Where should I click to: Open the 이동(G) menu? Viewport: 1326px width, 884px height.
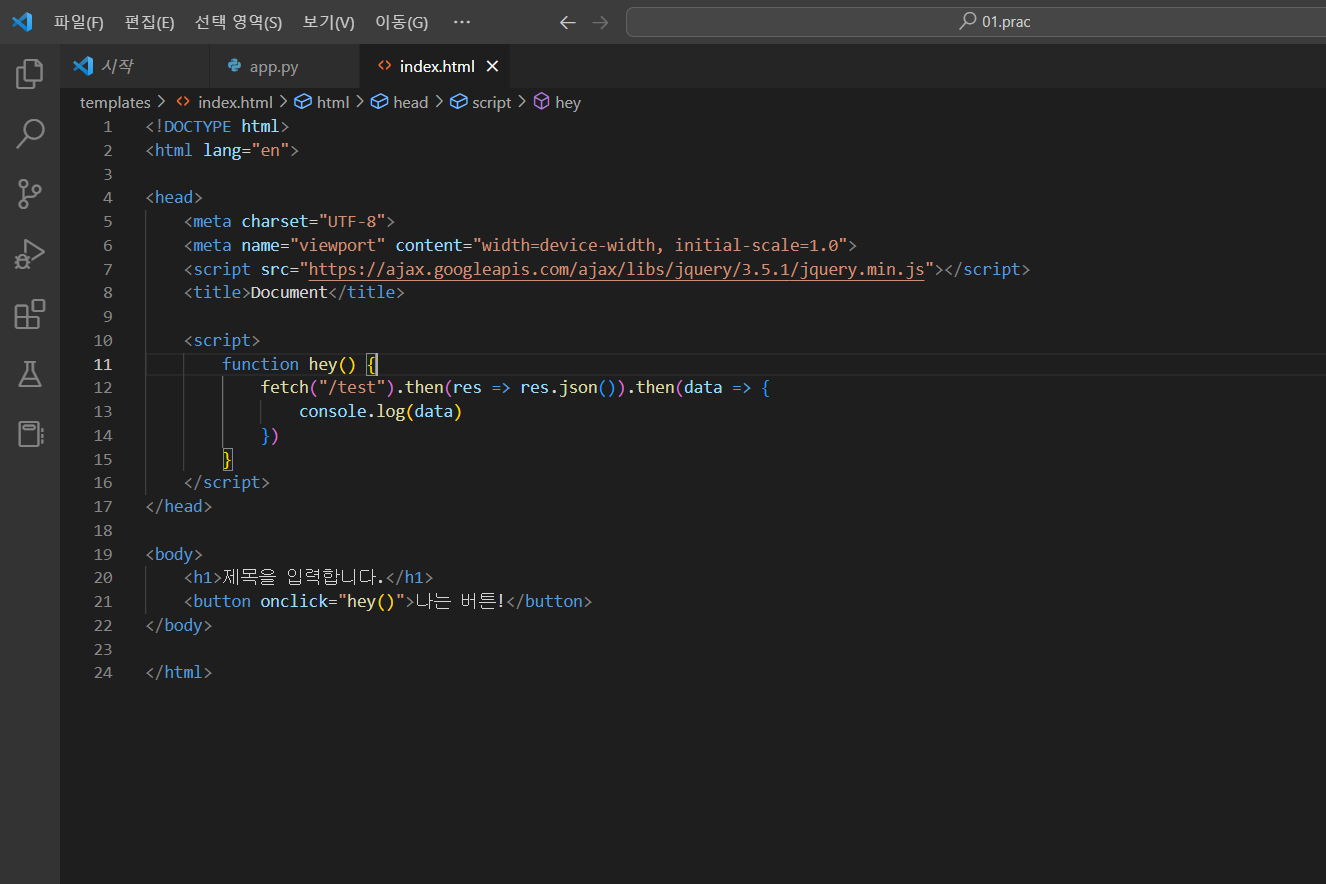[x=401, y=22]
